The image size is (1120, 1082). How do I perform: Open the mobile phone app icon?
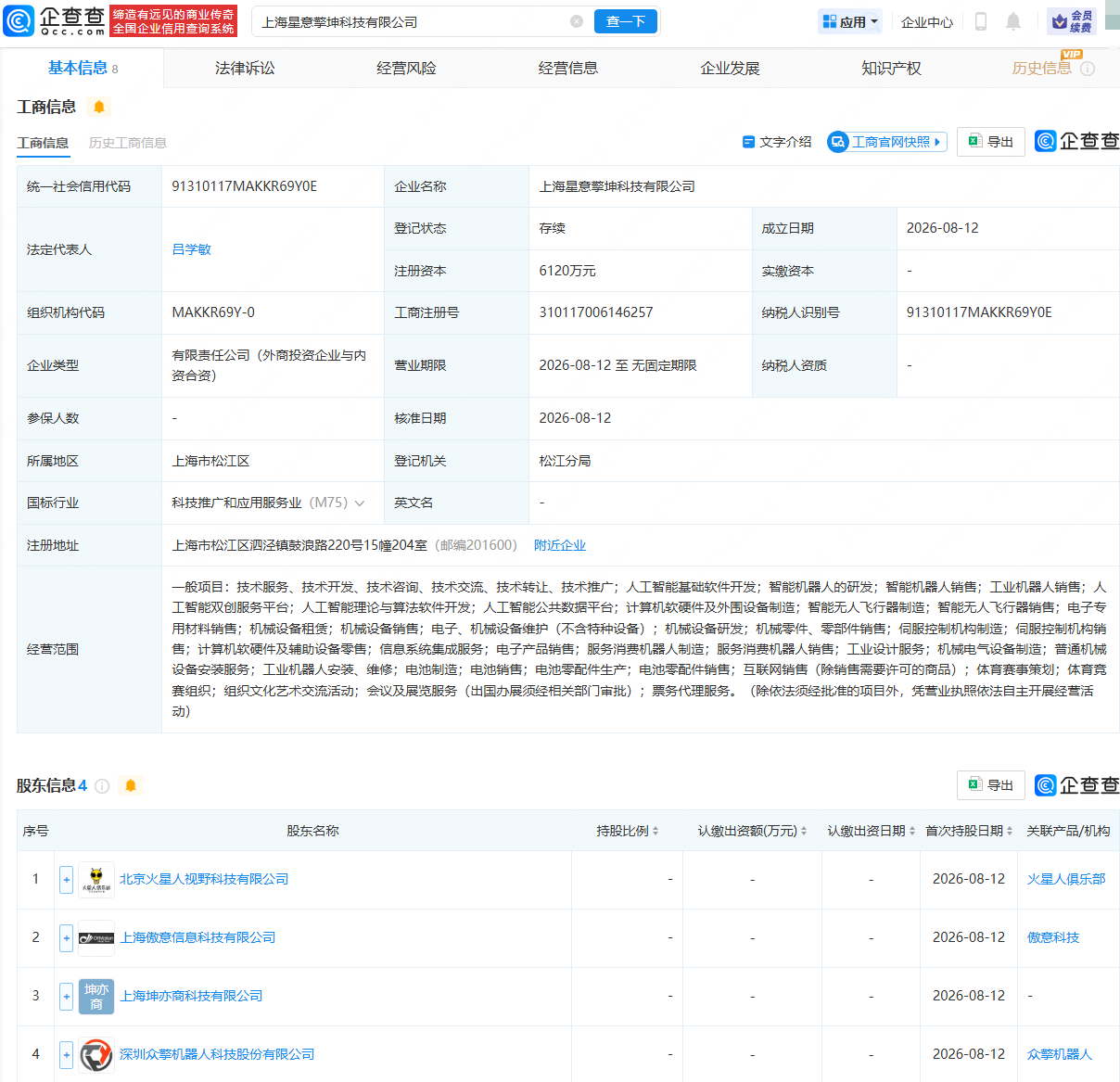coord(980,21)
